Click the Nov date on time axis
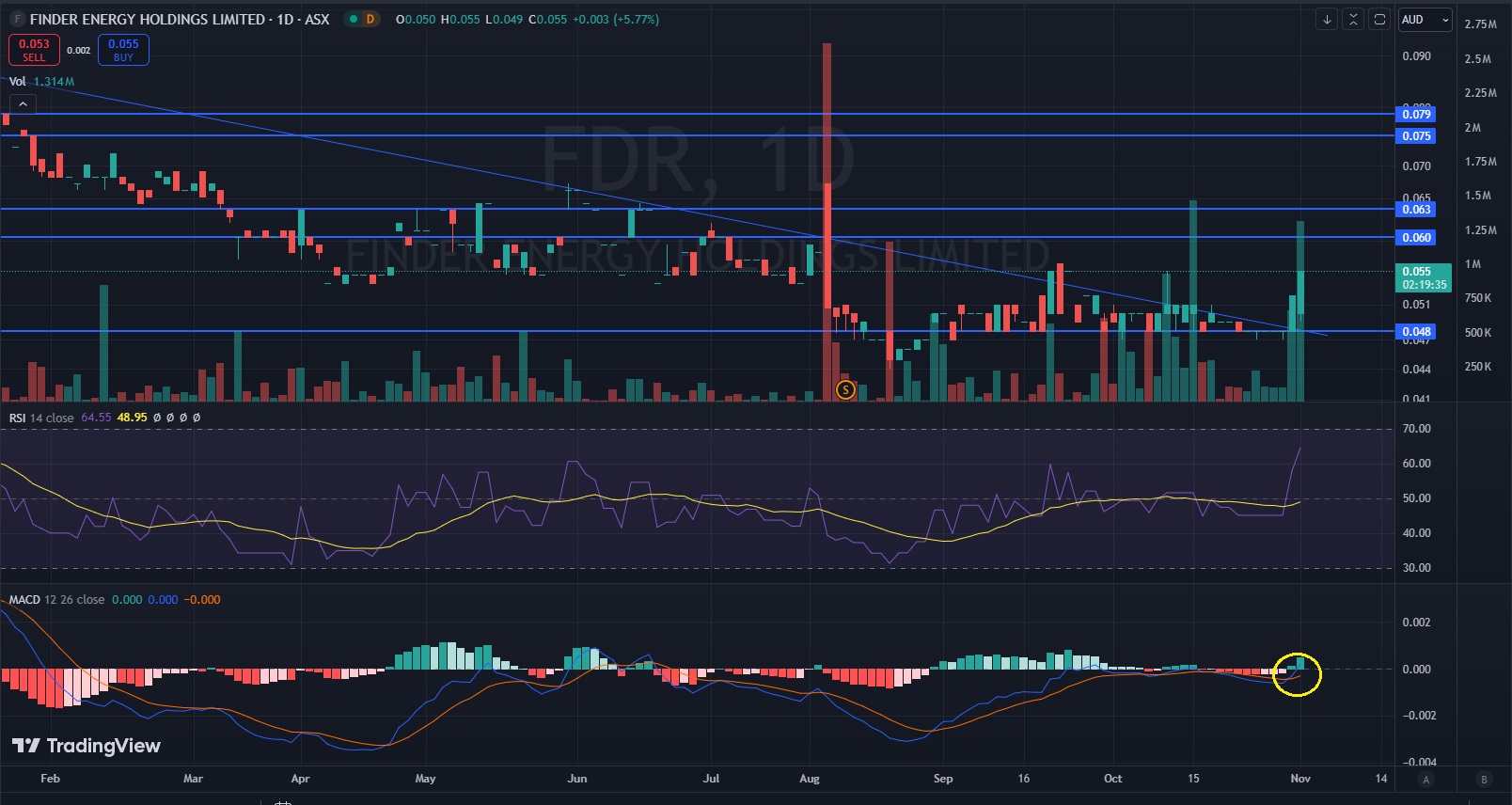Image resolution: width=1512 pixels, height=805 pixels. 1300,779
